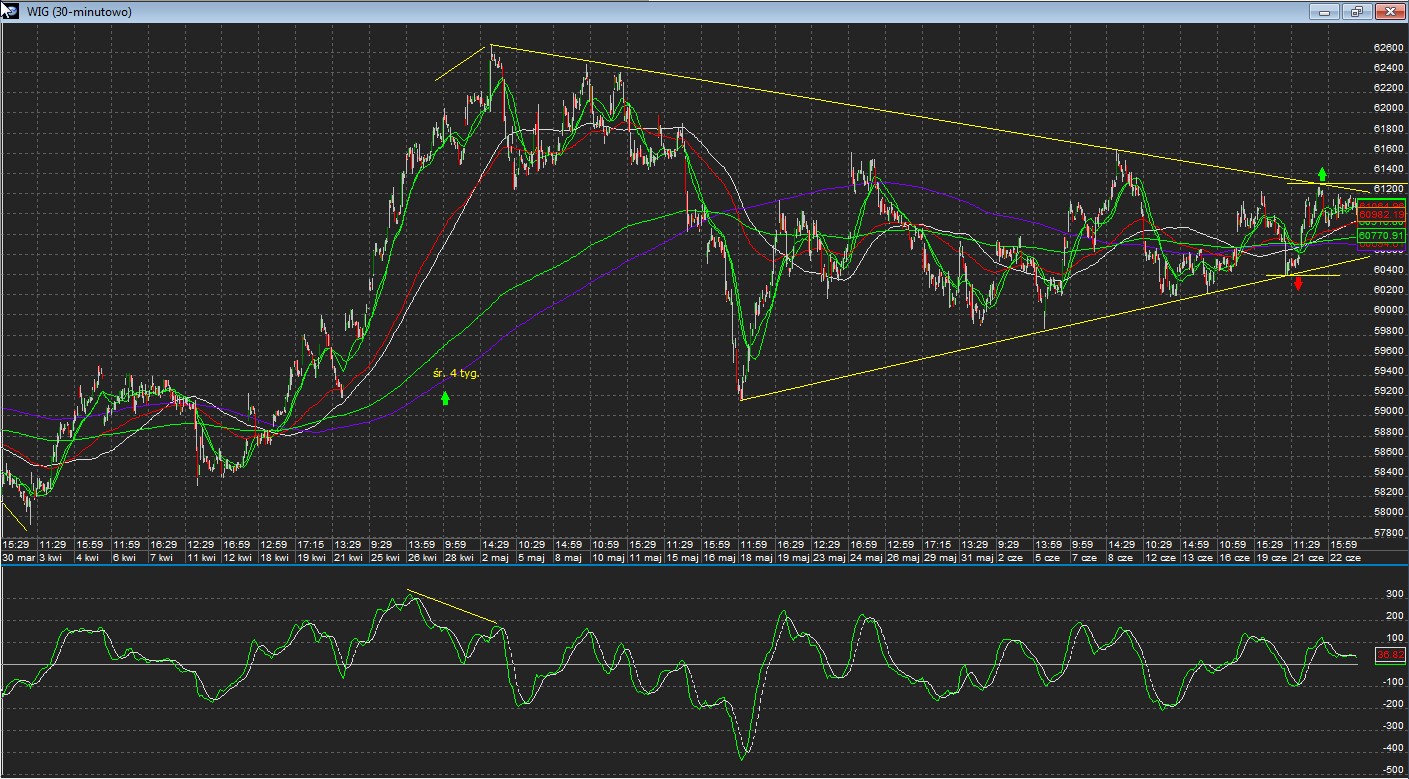1409x779 pixels.
Task: Click the 62600 price axis label
Action: 1388,47
